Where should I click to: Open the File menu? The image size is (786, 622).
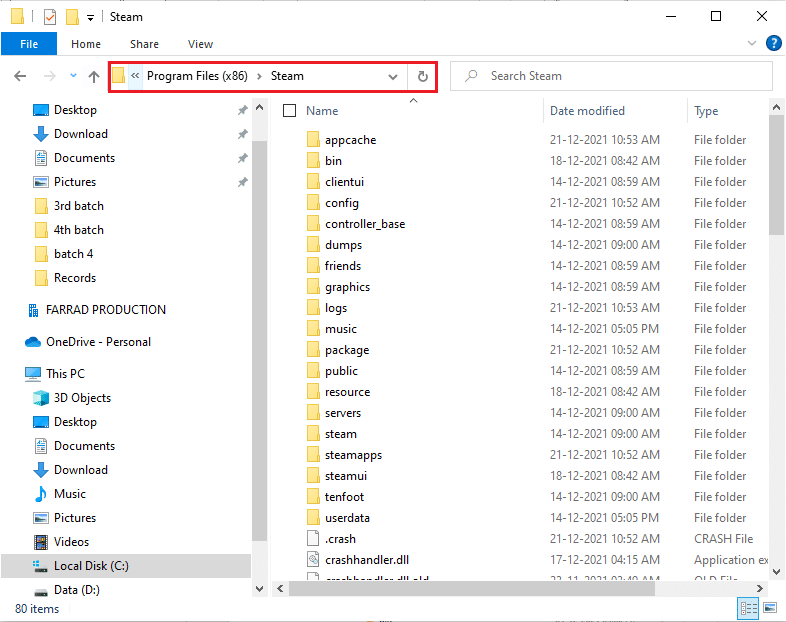29,44
